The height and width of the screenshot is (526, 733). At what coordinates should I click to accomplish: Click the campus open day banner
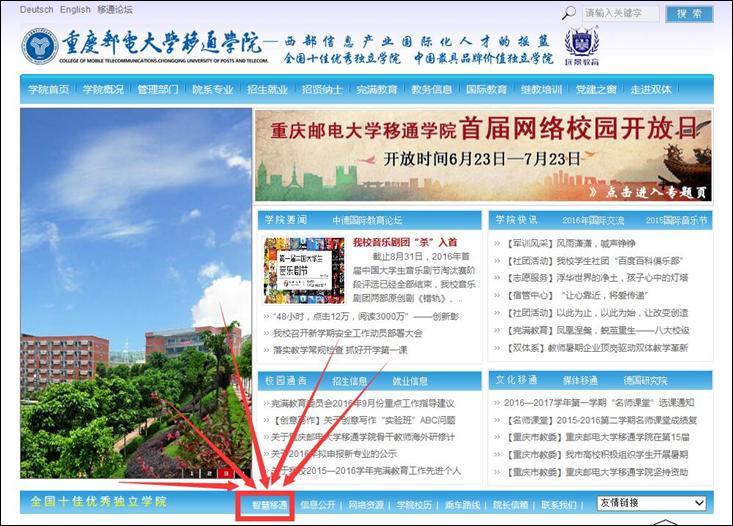pos(482,155)
